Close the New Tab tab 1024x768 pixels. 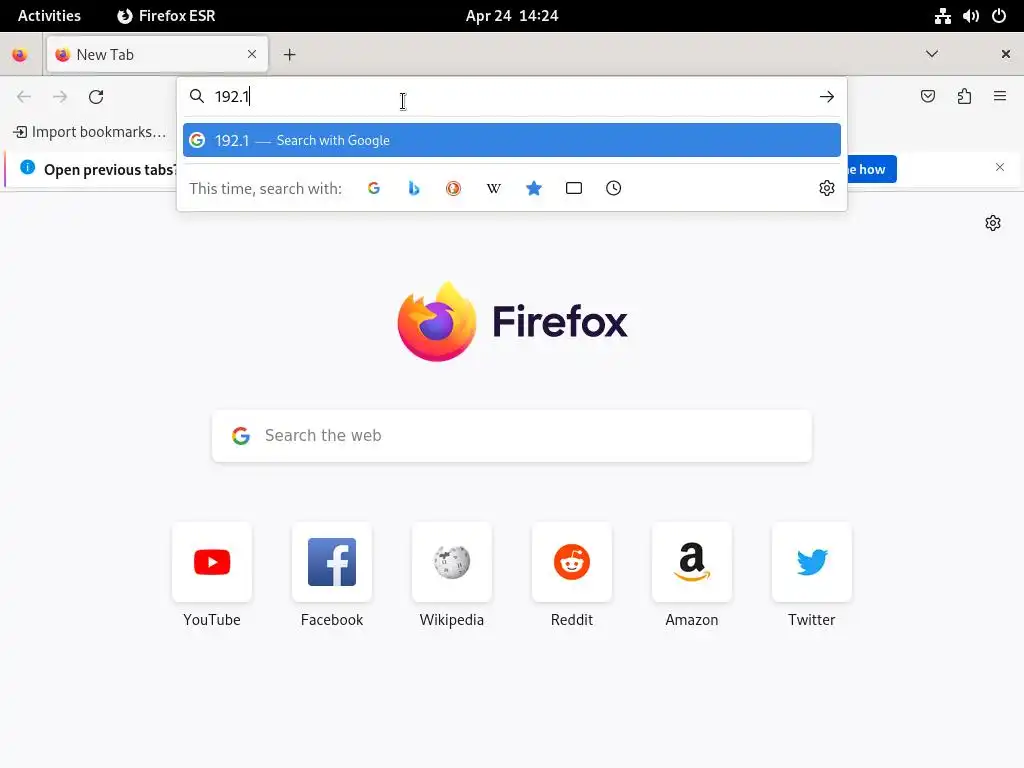click(252, 54)
